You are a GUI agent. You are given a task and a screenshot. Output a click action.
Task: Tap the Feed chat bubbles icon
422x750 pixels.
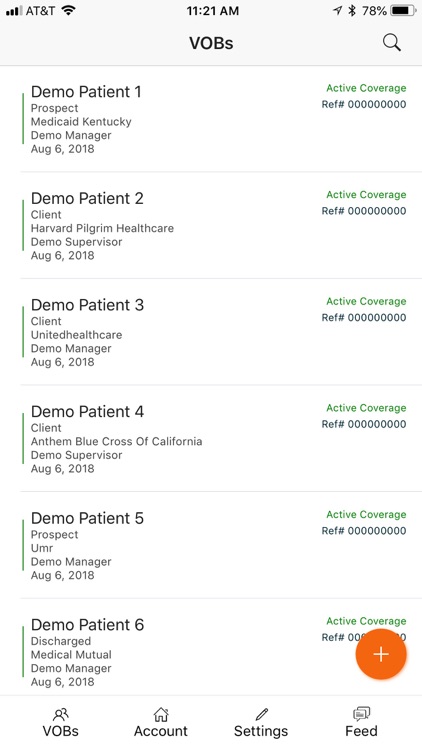pos(362,714)
